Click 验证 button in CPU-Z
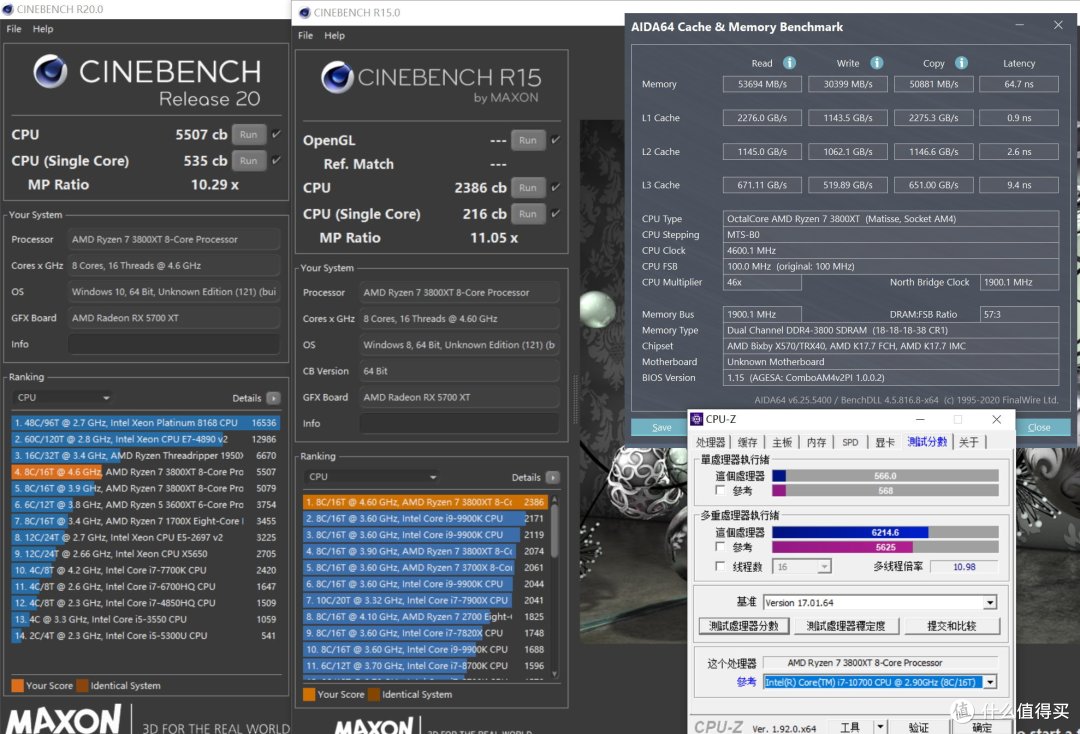This screenshot has height=734, width=1080. click(919, 727)
